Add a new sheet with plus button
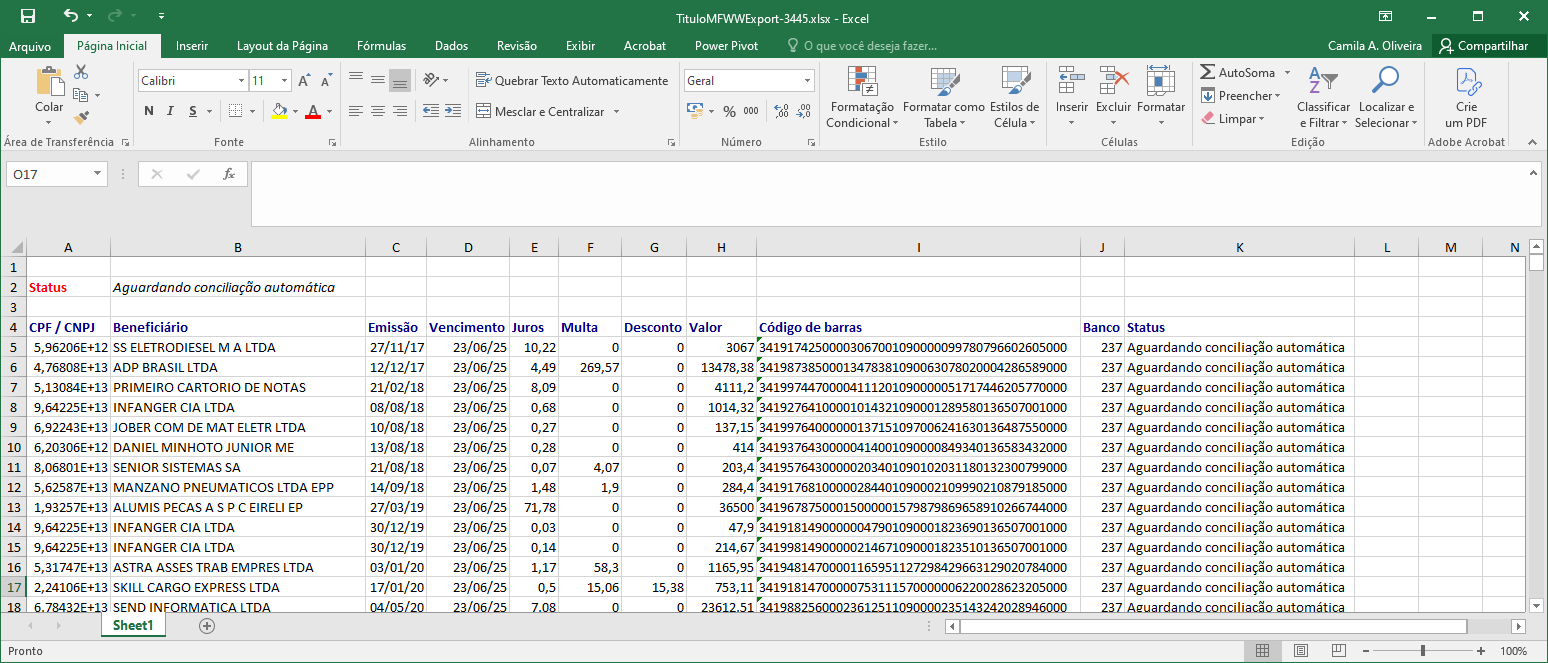The width and height of the screenshot is (1548, 663). (x=207, y=626)
